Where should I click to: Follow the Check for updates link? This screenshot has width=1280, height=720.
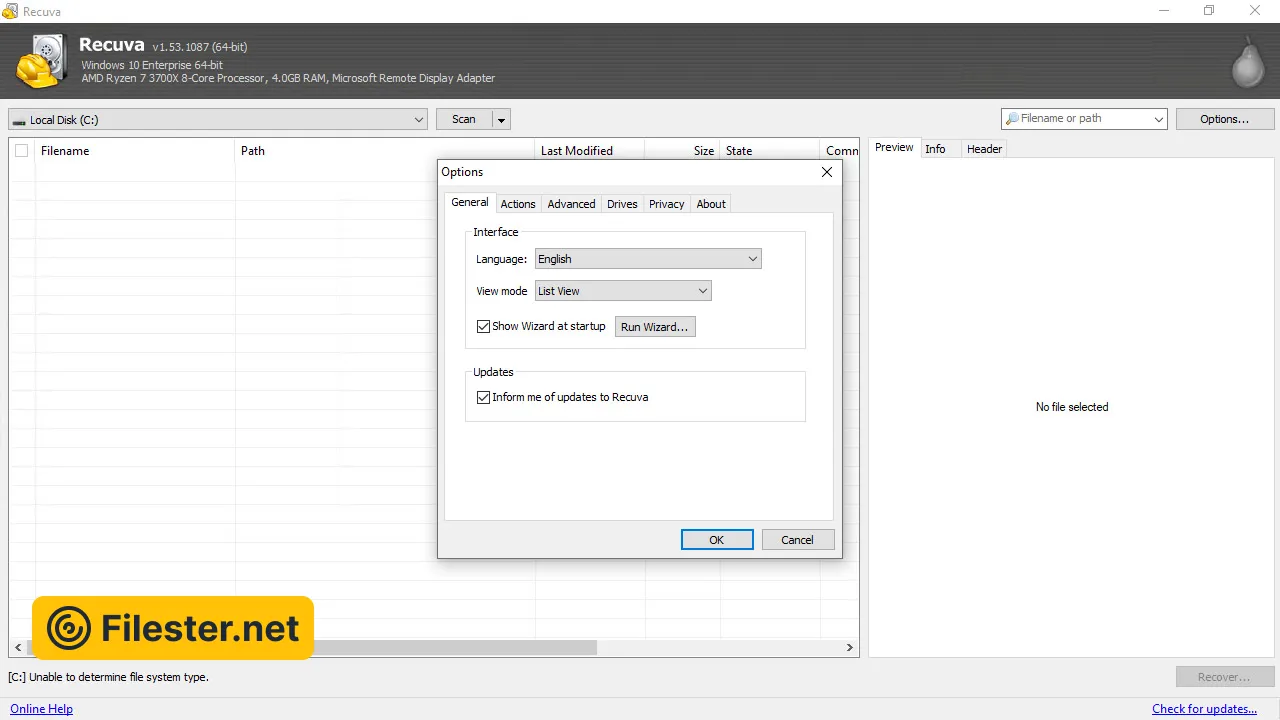point(1204,709)
